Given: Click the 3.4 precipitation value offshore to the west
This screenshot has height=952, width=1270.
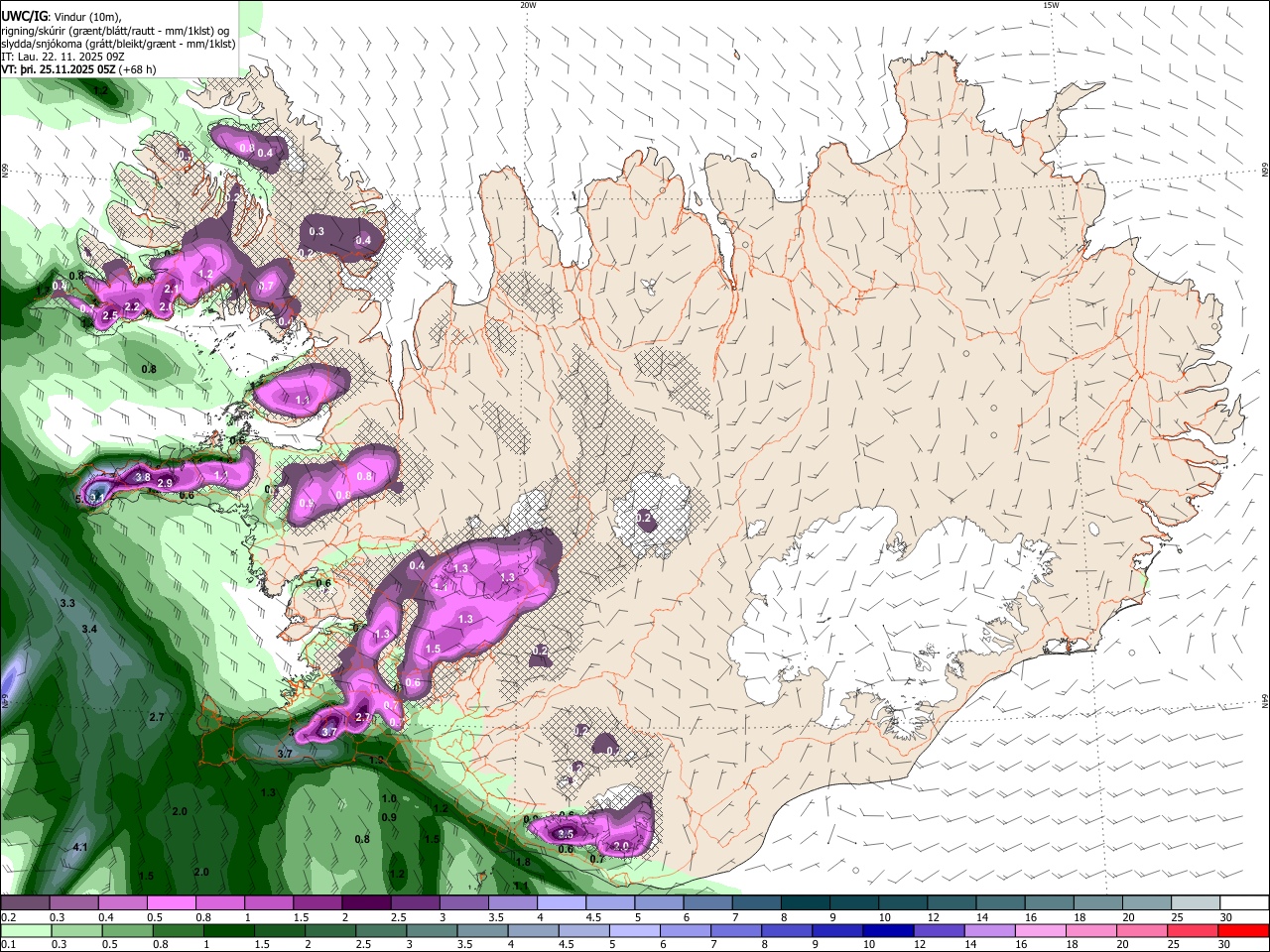Looking at the screenshot, I should (89, 630).
